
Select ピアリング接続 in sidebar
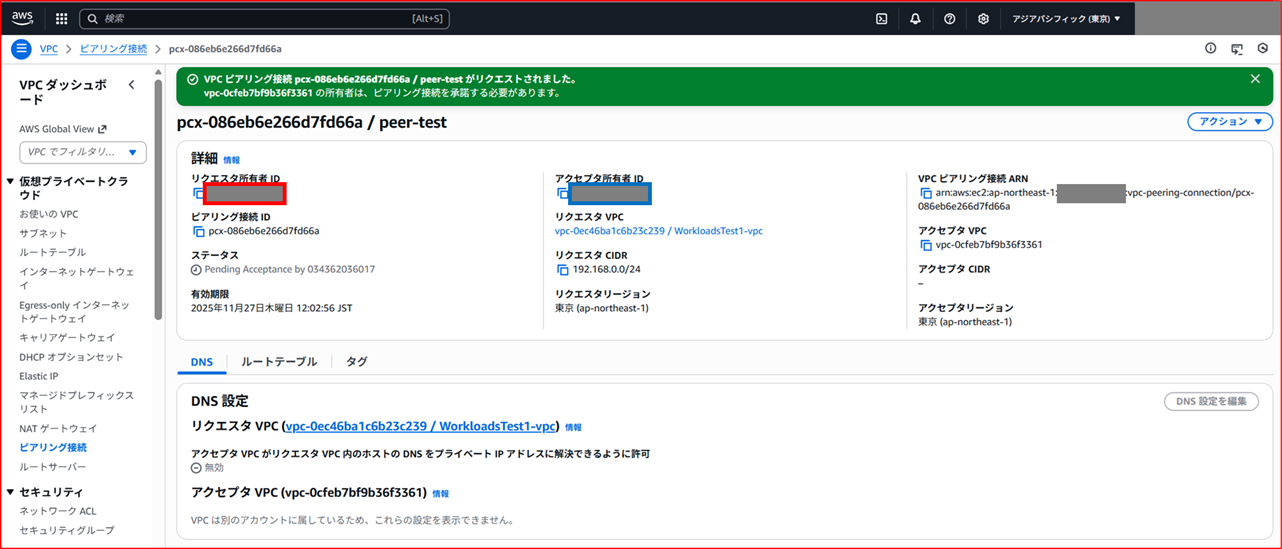tap(53, 447)
